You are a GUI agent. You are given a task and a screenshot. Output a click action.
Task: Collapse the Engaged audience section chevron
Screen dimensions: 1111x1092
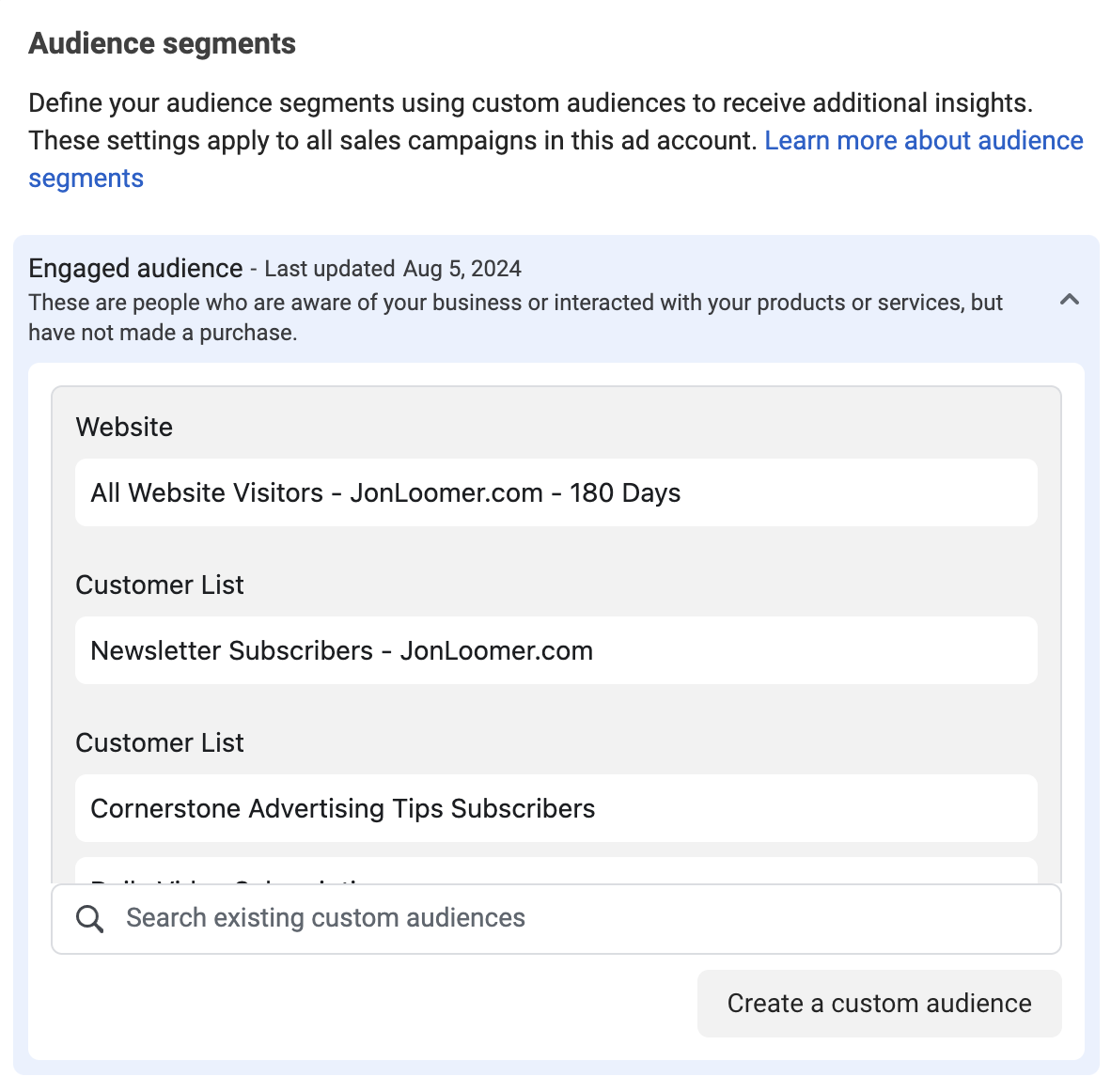click(x=1069, y=300)
